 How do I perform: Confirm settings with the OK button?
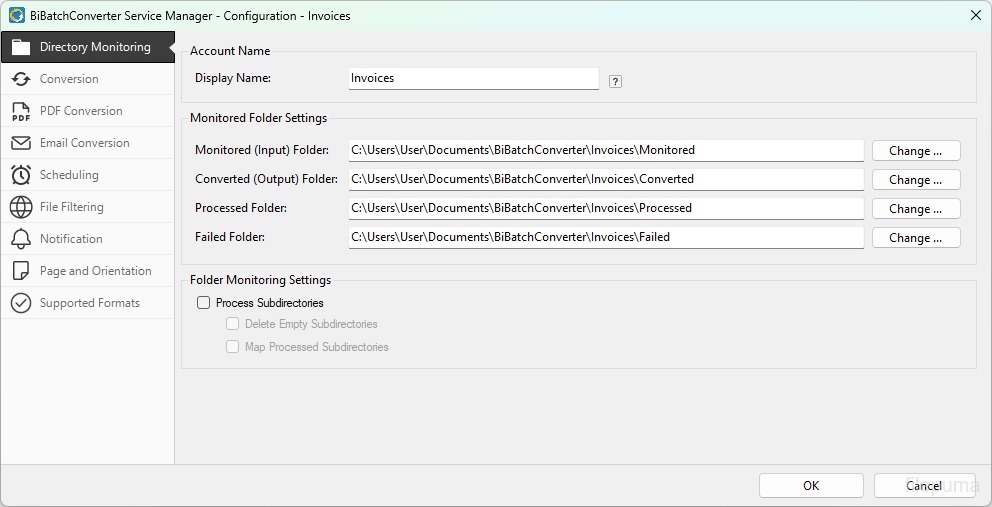[810, 485]
